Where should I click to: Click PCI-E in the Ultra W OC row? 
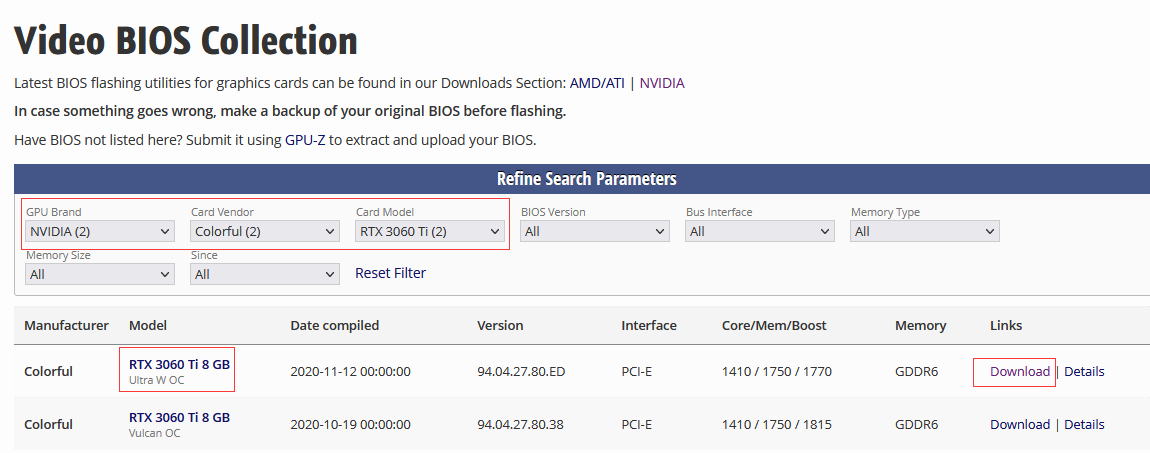pos(637,372)
